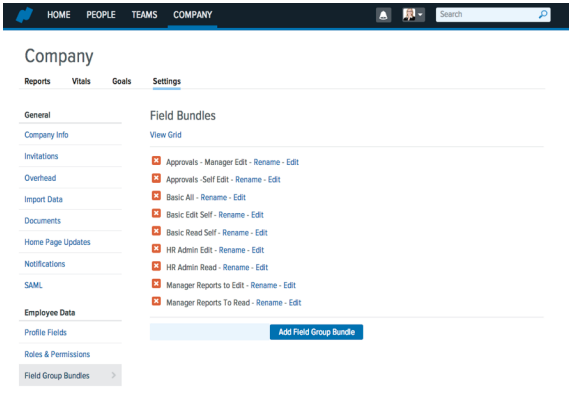This screenshot has width=572, height=399.
Task: Expand the Field Group Bundles chevron
Action: point(114,375)
